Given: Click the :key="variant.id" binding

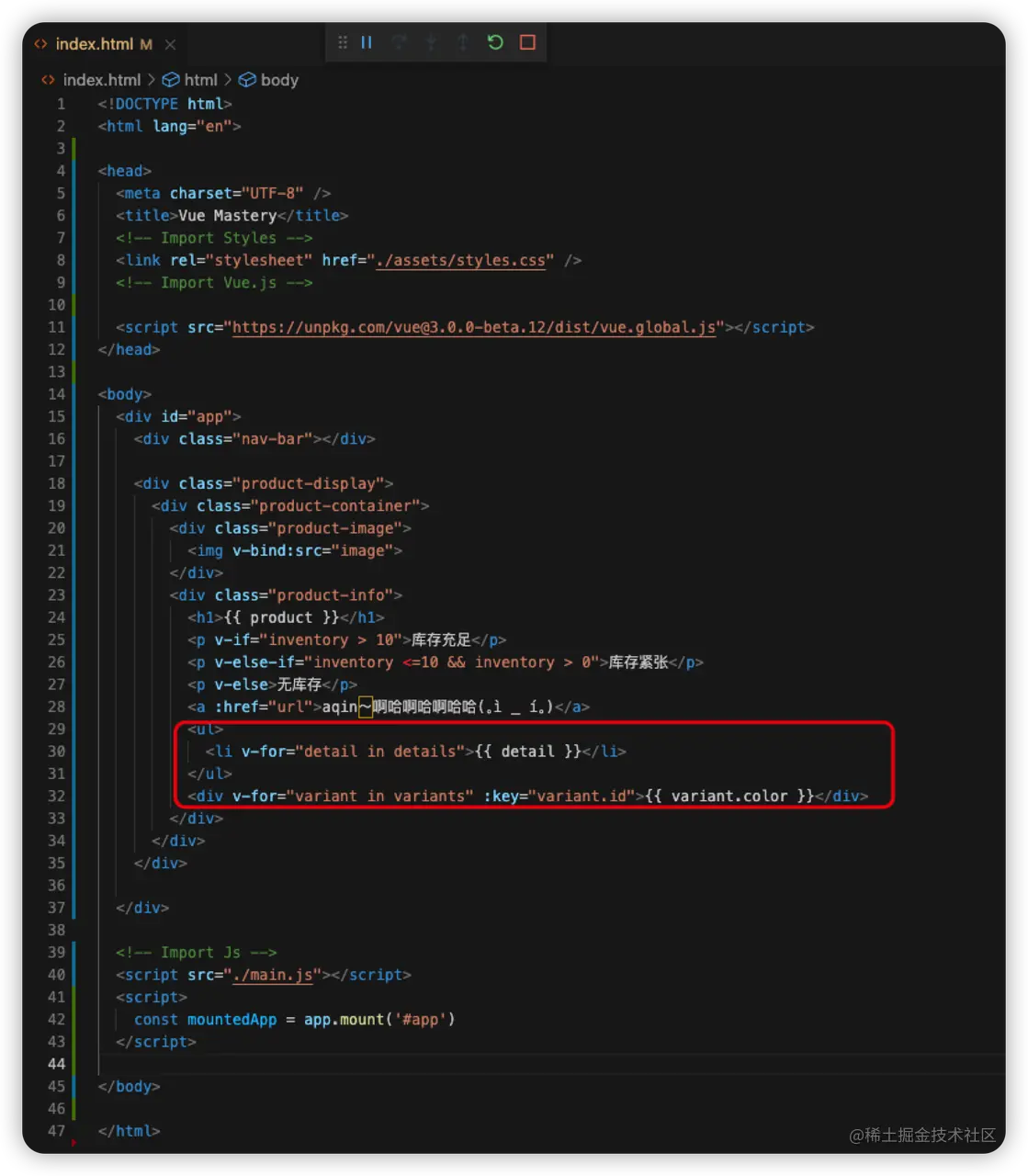Looking at the screenshot, I should pos(559,797).
